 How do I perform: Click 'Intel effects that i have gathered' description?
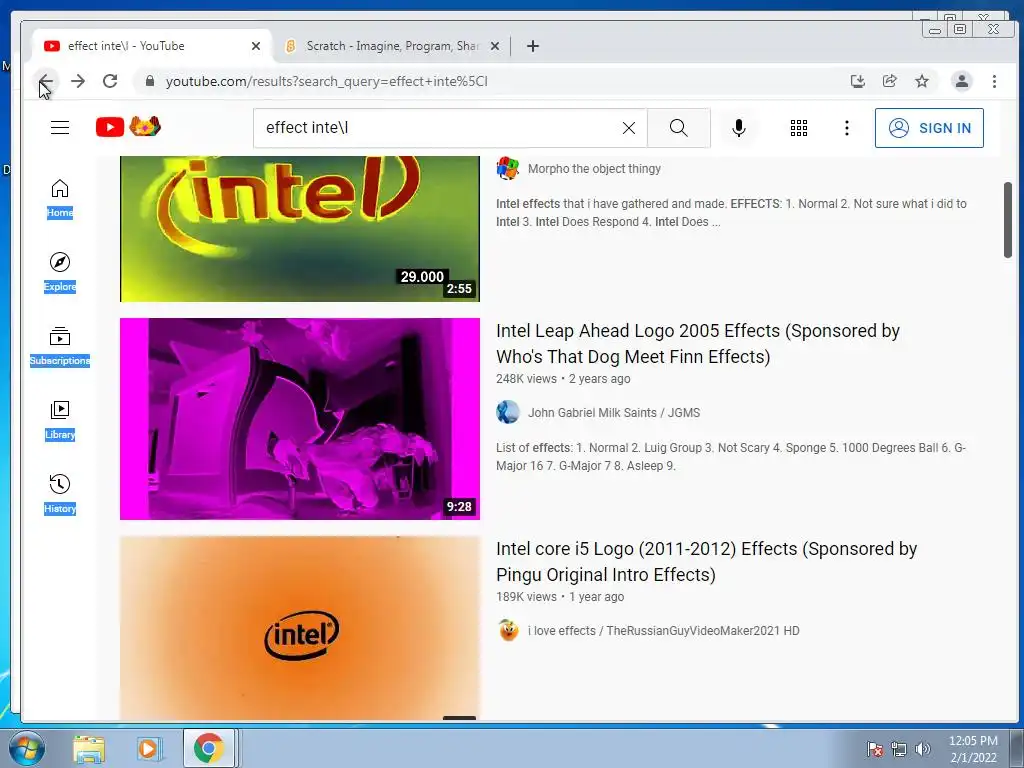[x=731, y=213]
